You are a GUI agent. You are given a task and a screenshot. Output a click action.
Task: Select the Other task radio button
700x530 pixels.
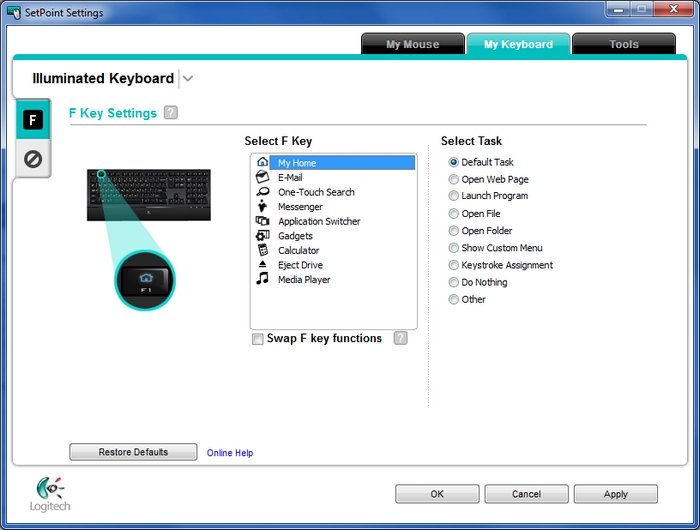(454, 299)
